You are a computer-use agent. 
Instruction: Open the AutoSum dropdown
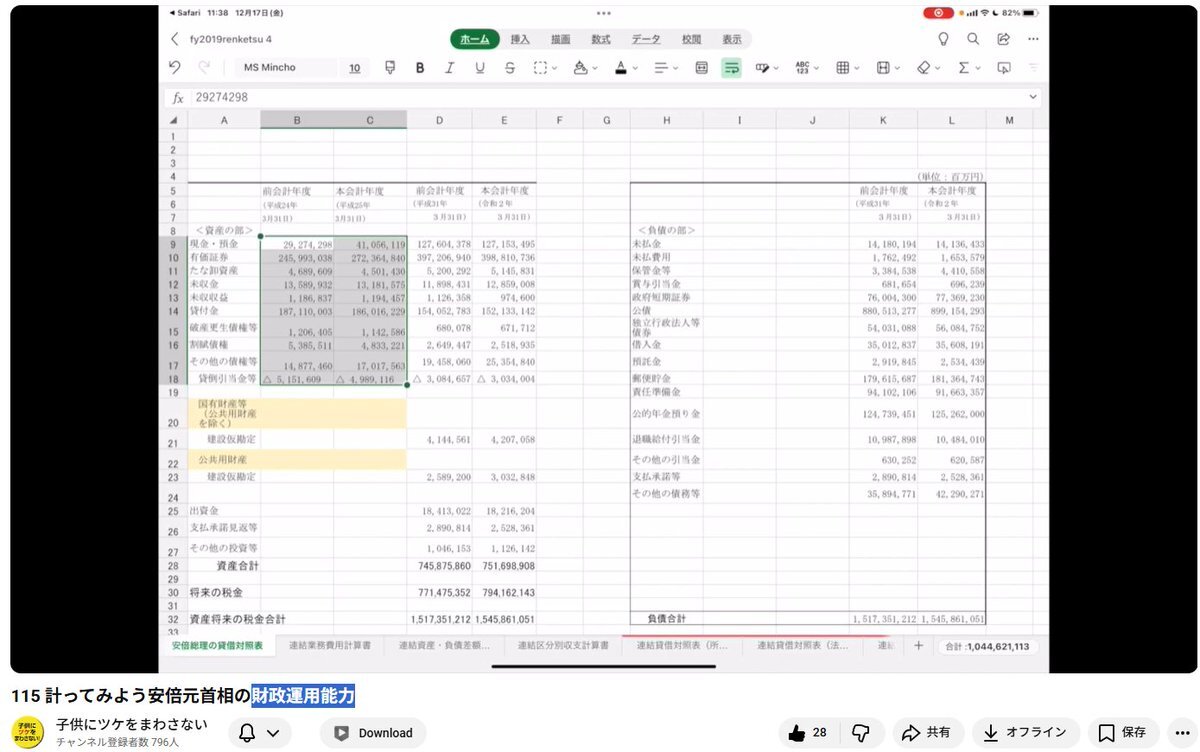(x=967, y=68)
